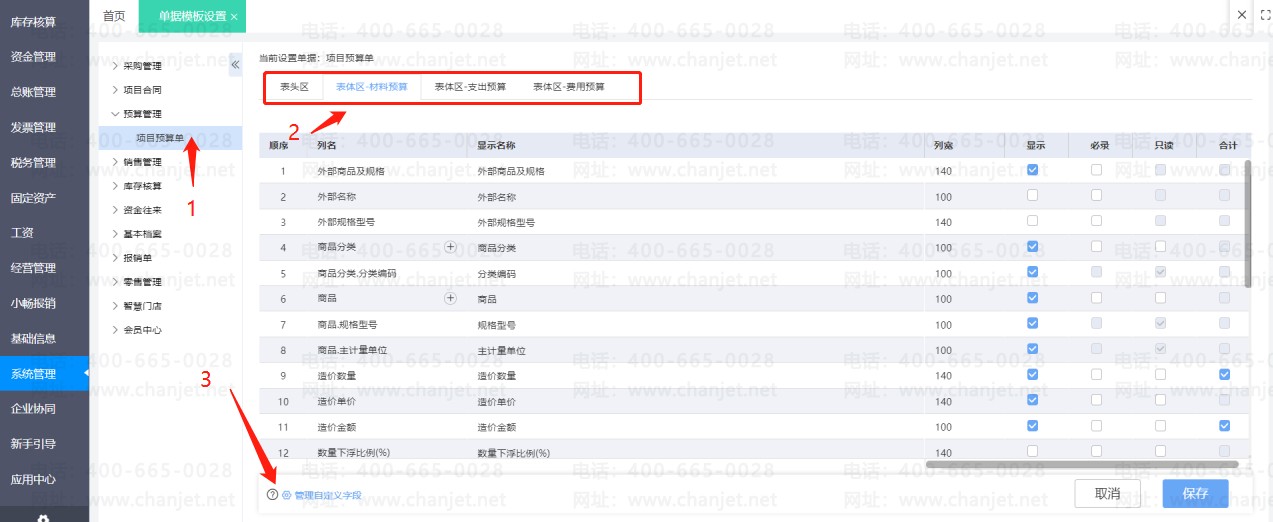Uncheck 显示 for 外部商品及规格 row
1273x522 pixels.
1032,169
